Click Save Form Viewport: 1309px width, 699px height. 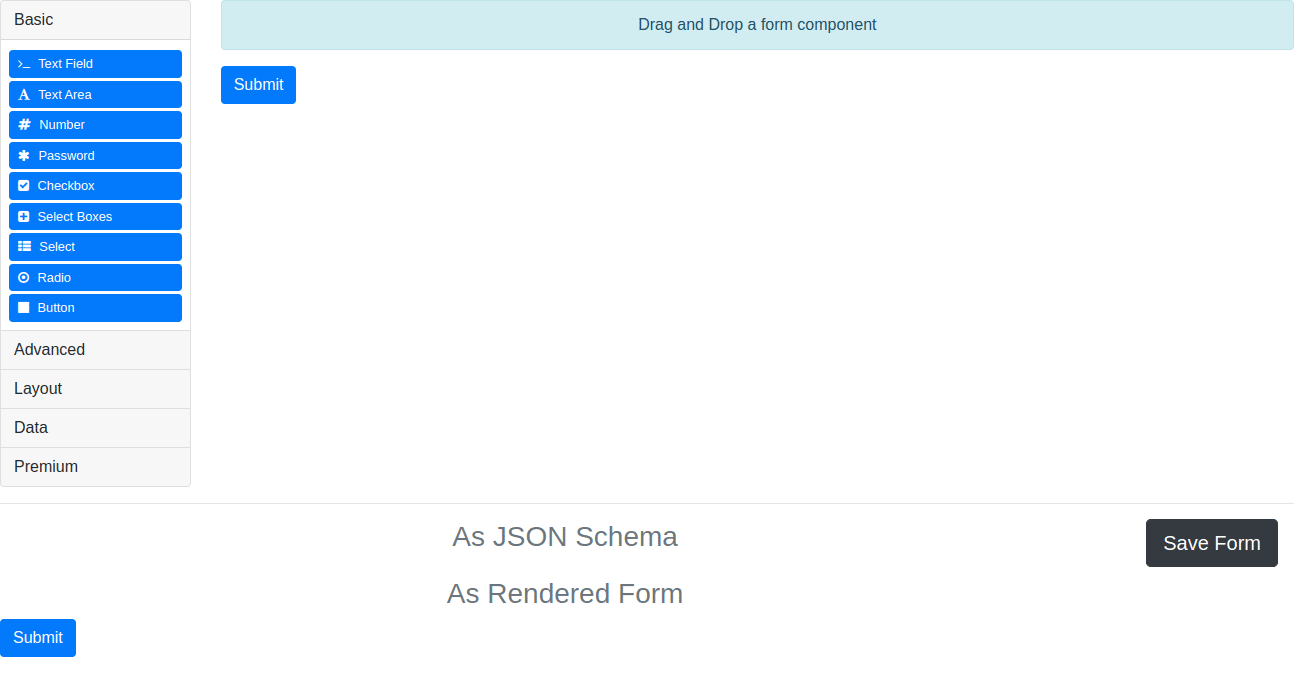1211,543
